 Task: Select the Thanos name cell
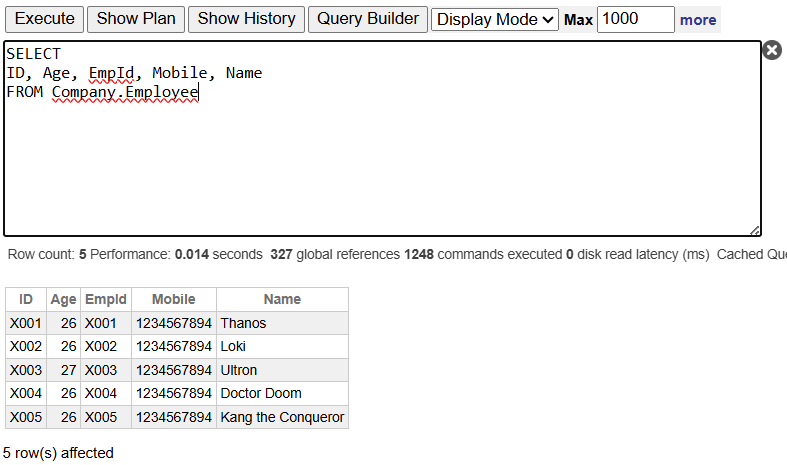pyautogui.click(x=243, y=323)
